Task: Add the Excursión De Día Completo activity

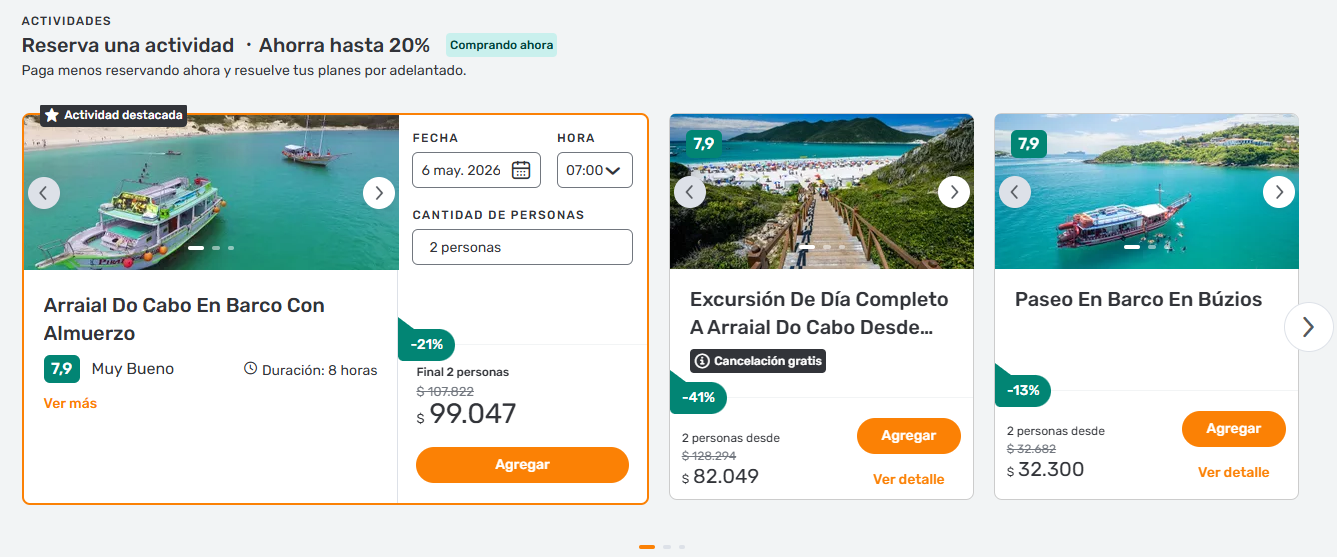Action: pyautogui.click(x=908, y=436)
